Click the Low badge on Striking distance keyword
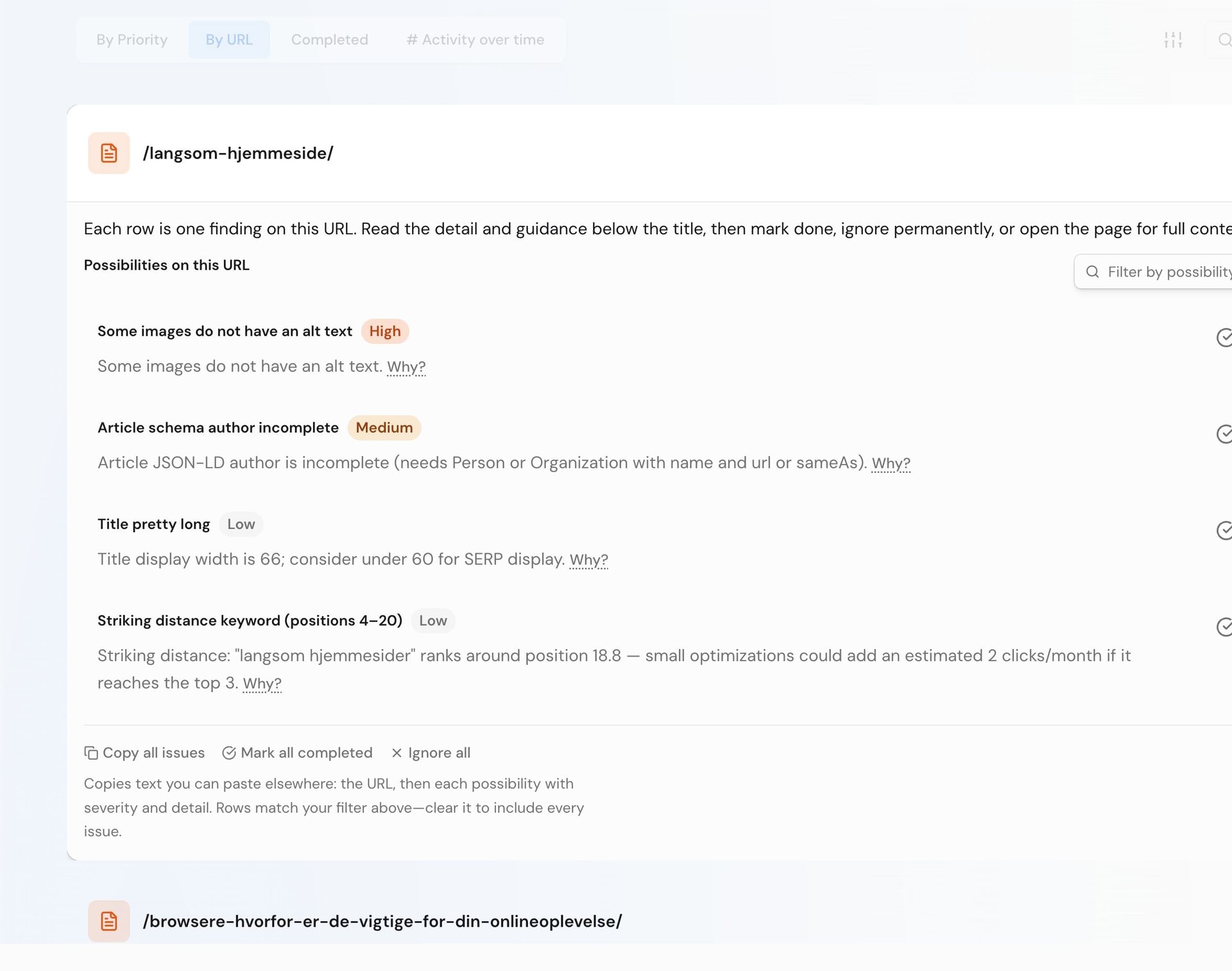The image size is (1232, 971). pos(433,621)
